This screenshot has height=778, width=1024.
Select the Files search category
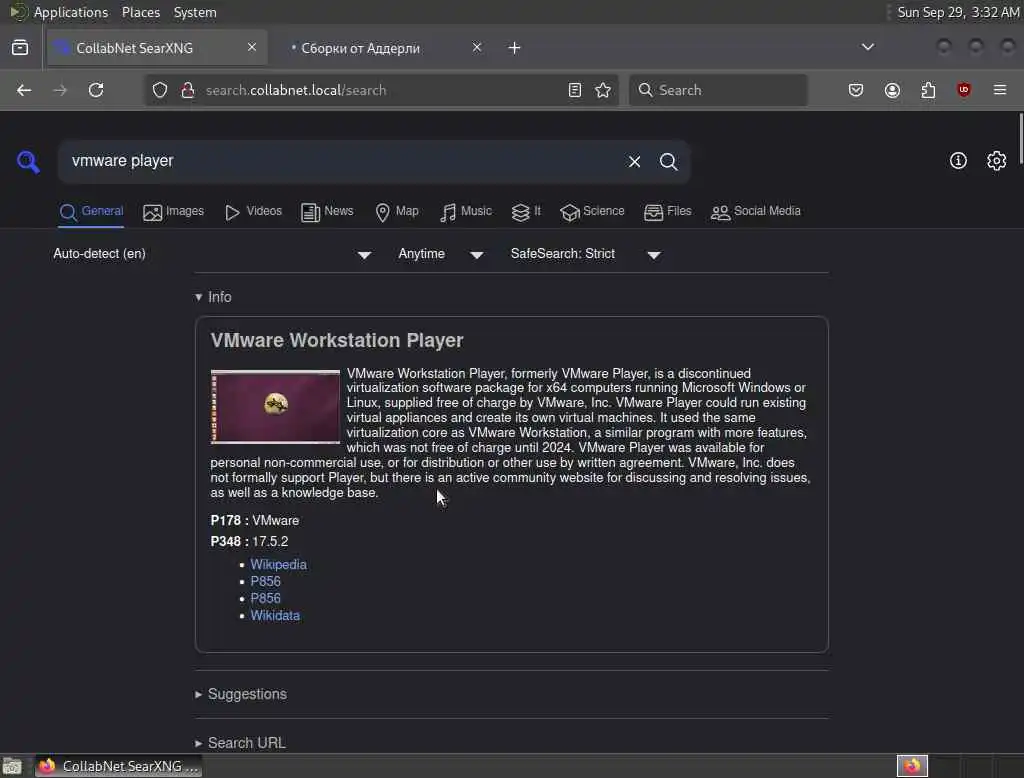tap(667, 212)
